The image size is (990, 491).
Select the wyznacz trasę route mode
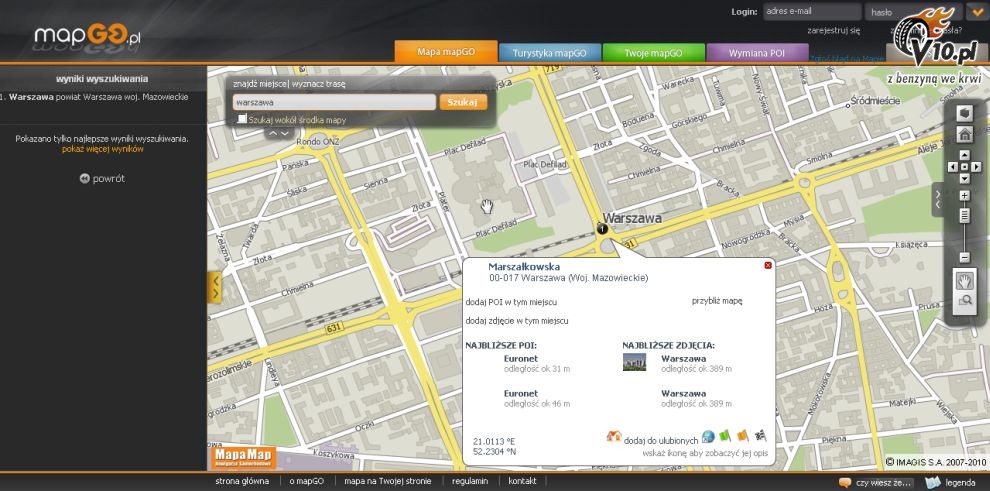pos(319,83)
